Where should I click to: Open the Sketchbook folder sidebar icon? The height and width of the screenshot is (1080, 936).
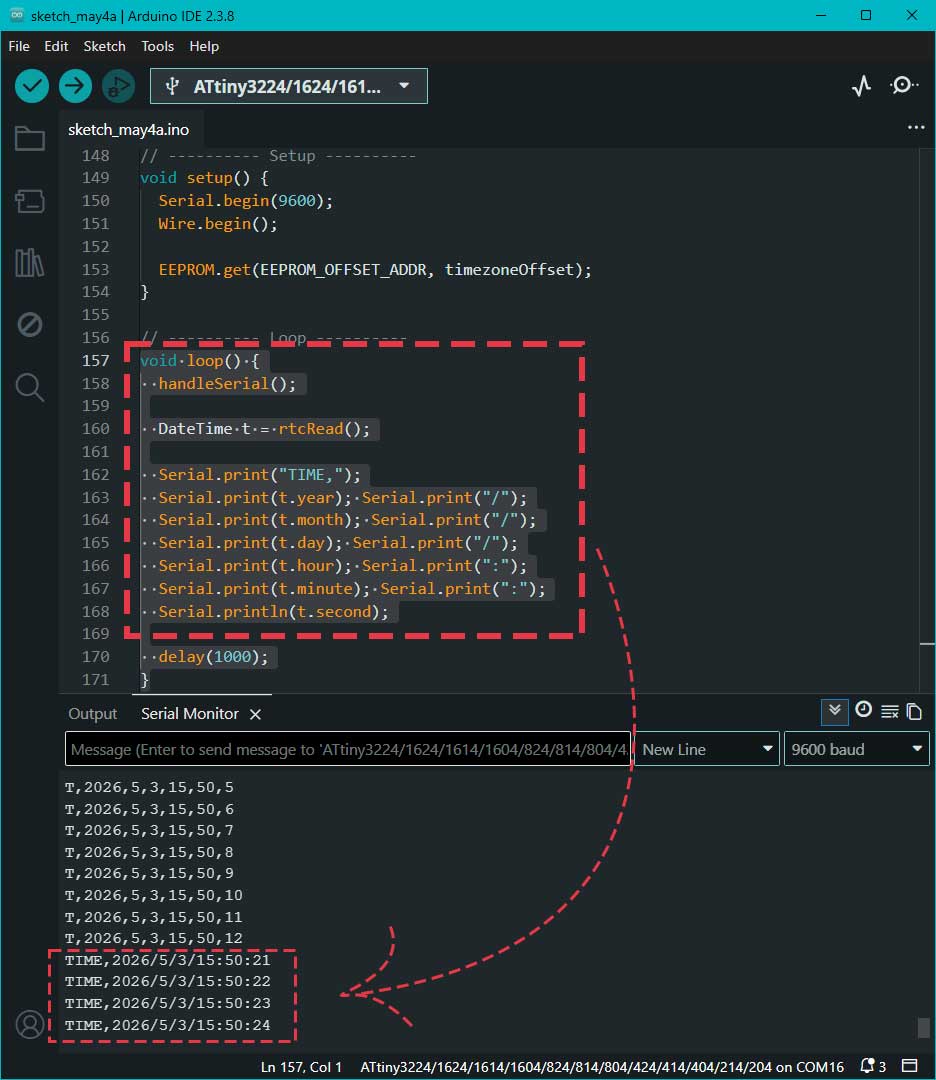[x=30, y=138]
